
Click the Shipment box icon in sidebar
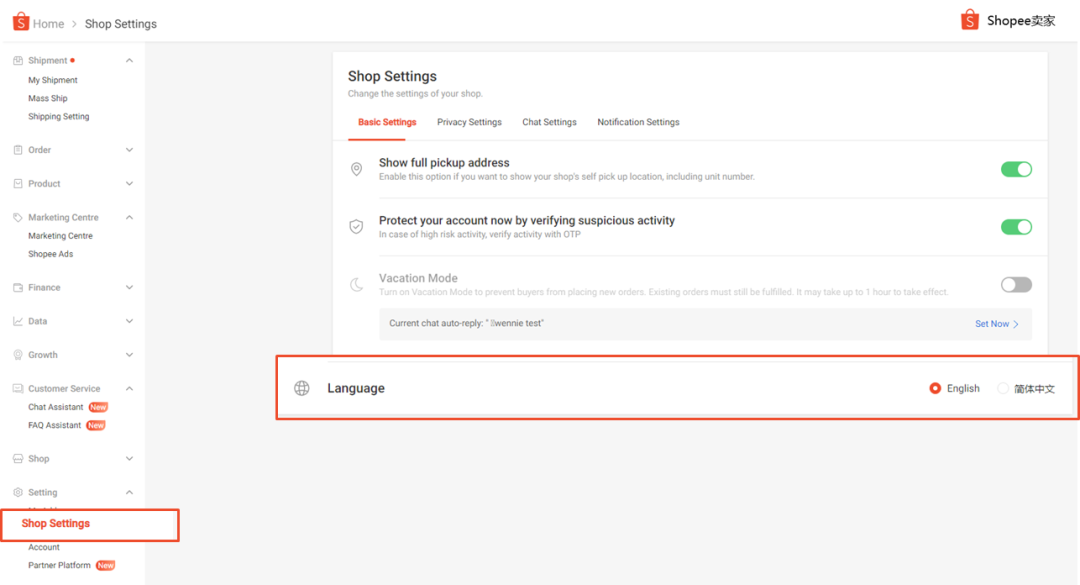18,61
